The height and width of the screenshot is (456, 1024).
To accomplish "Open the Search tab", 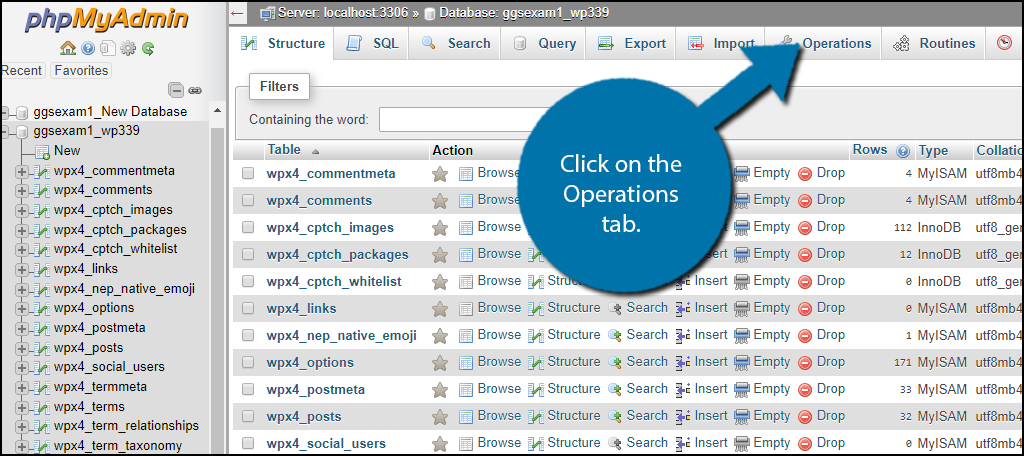I will 455,44.
